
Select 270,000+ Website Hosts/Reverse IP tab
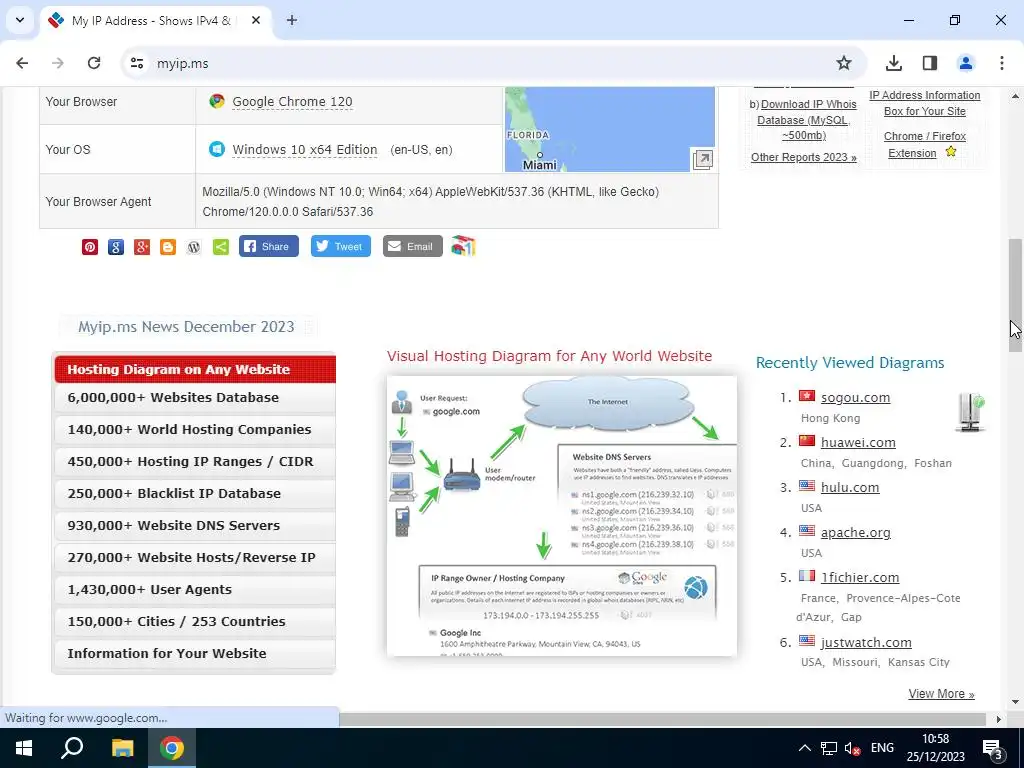195,558
